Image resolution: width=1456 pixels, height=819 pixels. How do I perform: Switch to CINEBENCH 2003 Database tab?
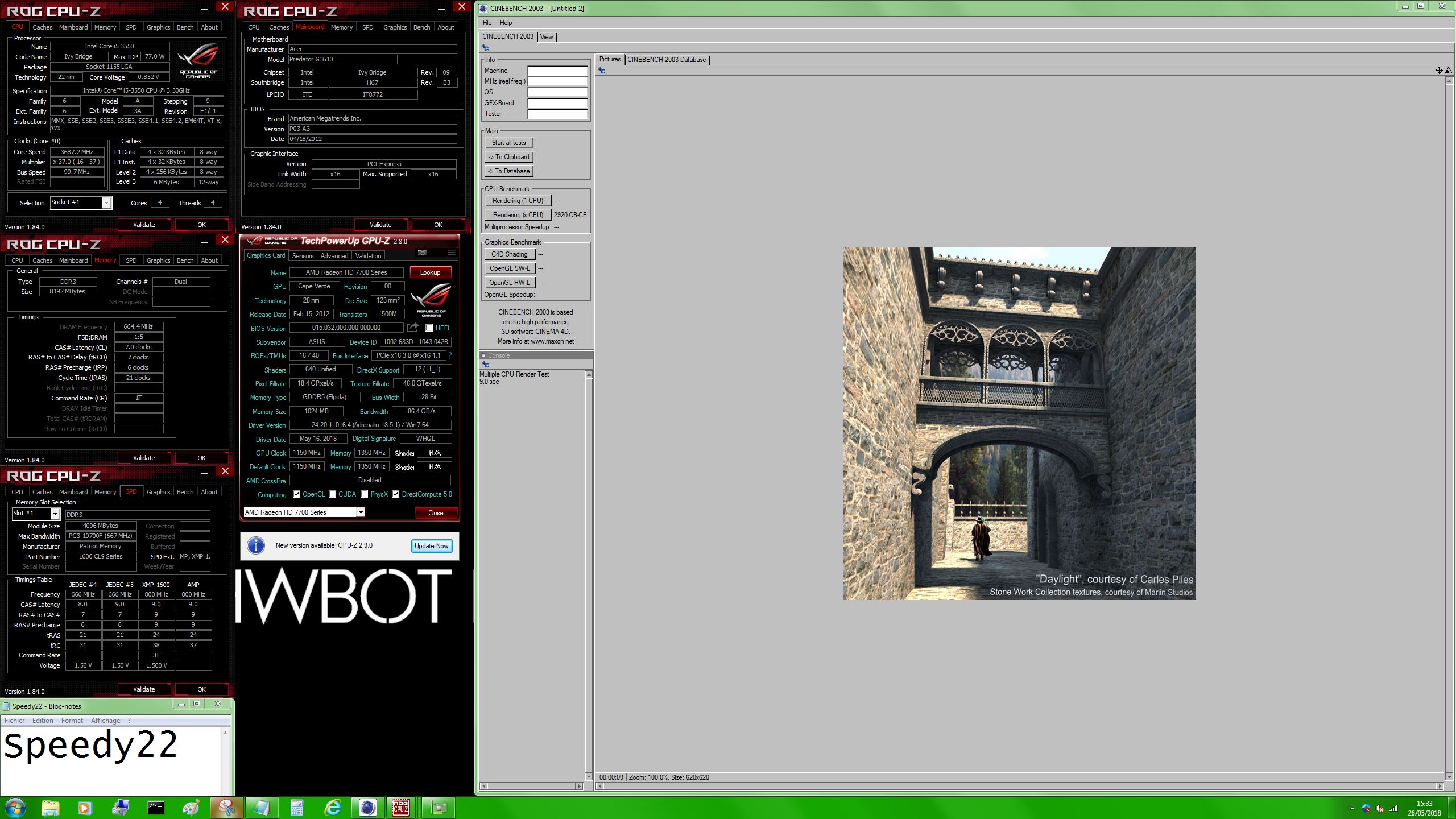pos(667,60)
